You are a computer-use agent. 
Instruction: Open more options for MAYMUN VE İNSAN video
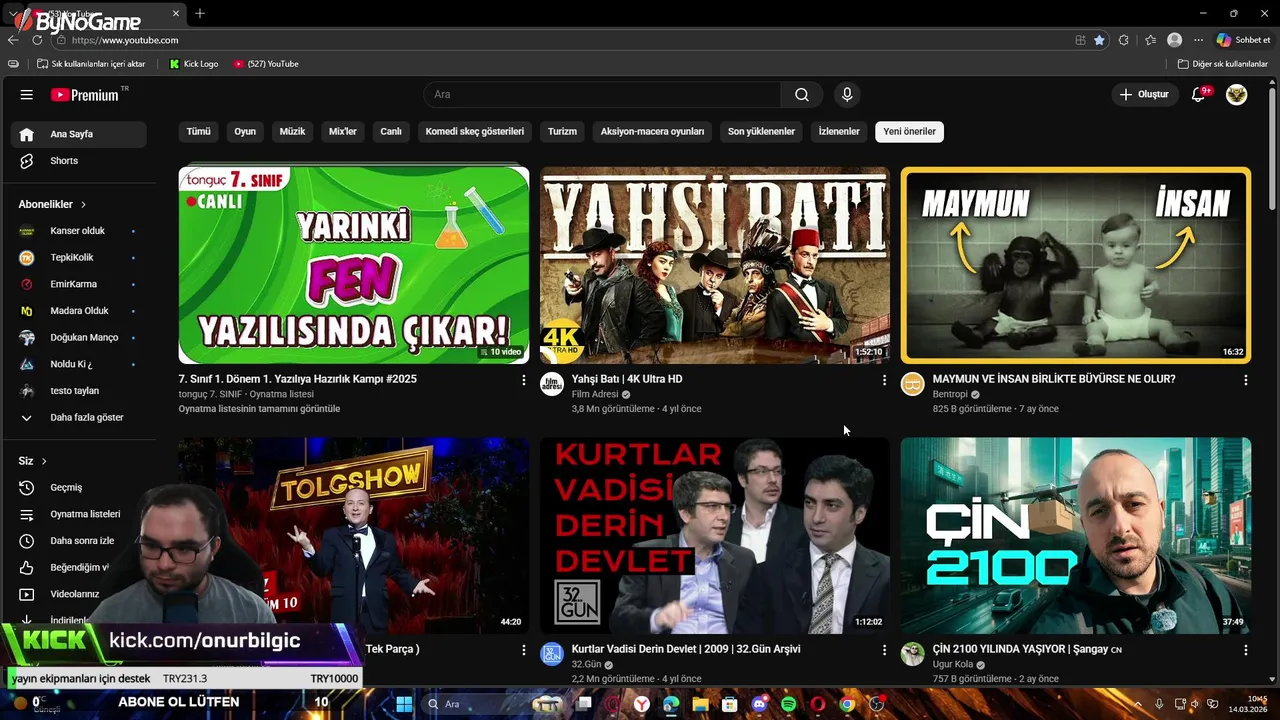1245,380
